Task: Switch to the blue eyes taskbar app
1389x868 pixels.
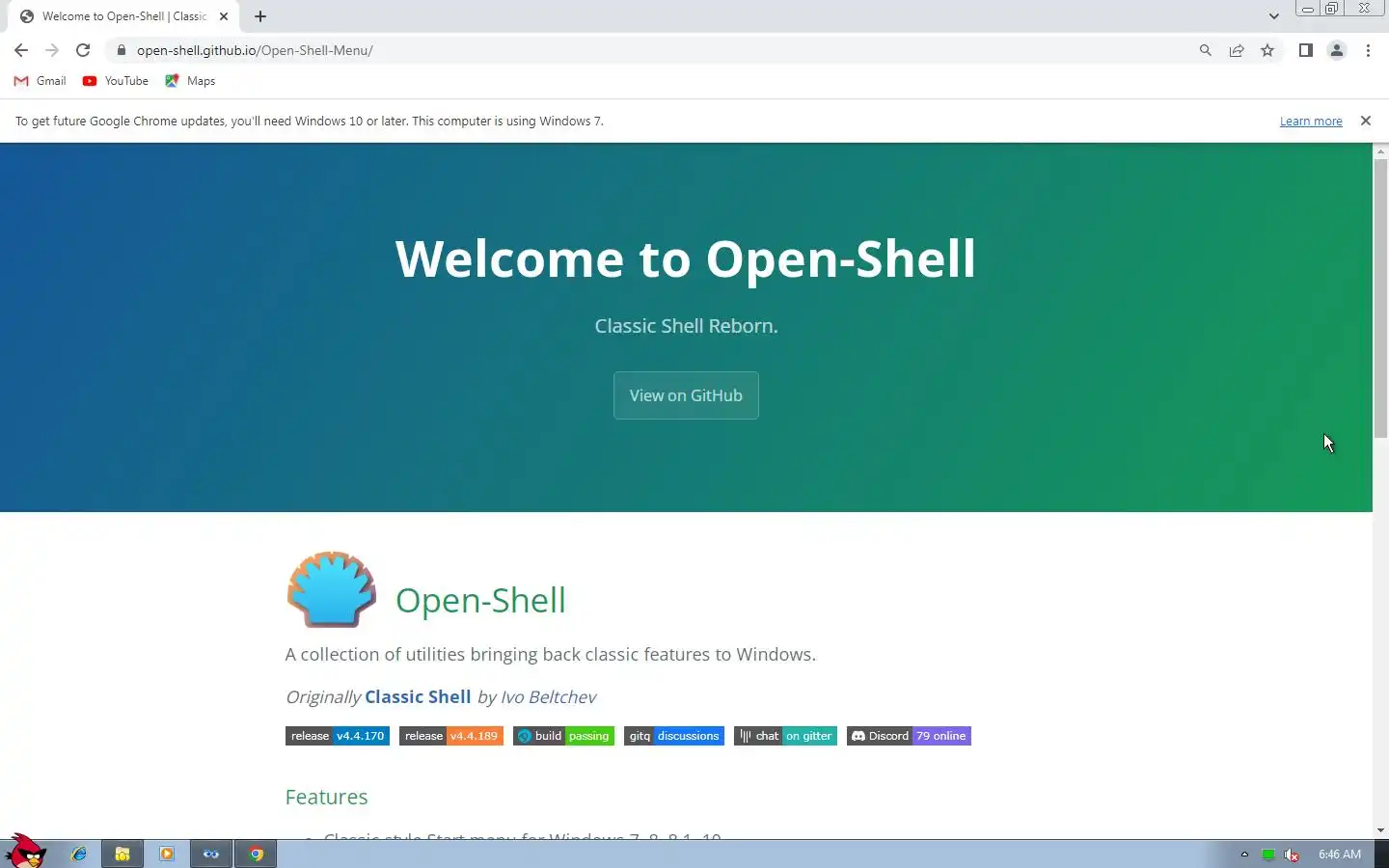Action: [x=211, y=854]
